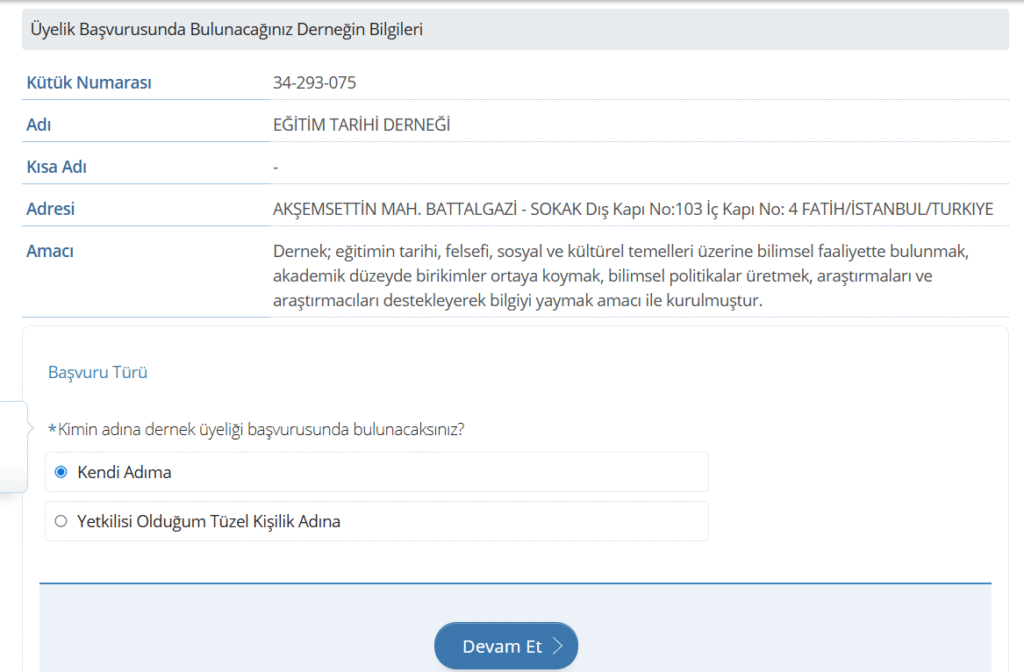
Task: Click the 'Adı' field label
Action: pos(38,125)
